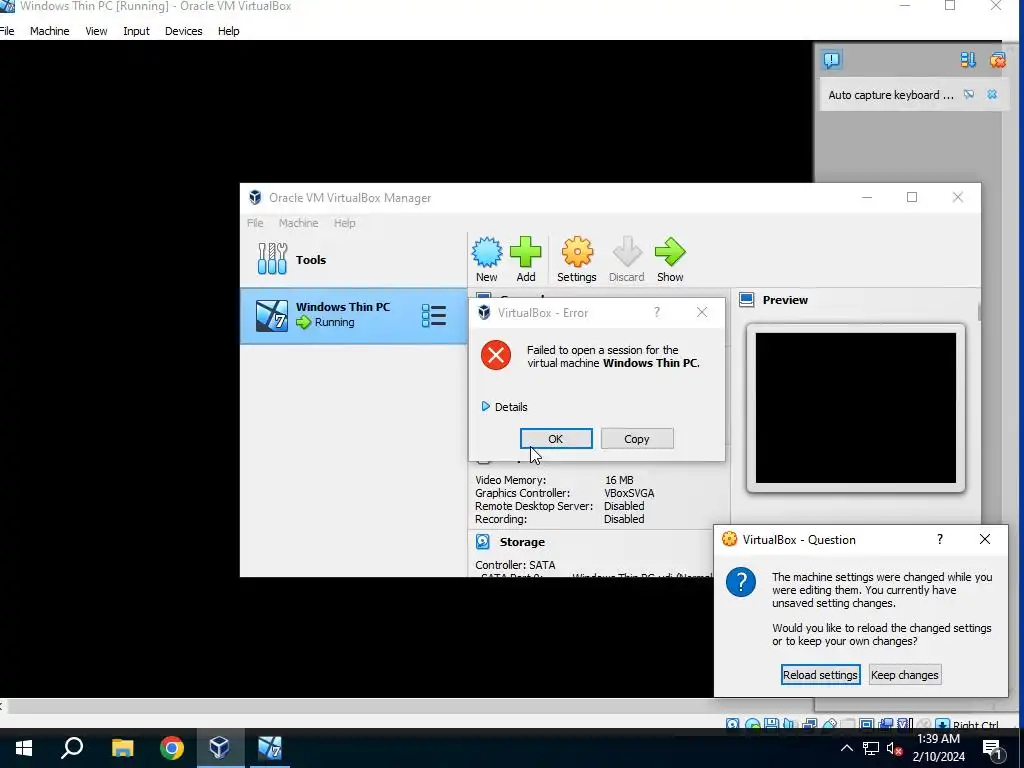The height and width of the screenshot is (768, 1024).
Task: Click the Manager details pane vertical scrollbar
Action: 979,311
